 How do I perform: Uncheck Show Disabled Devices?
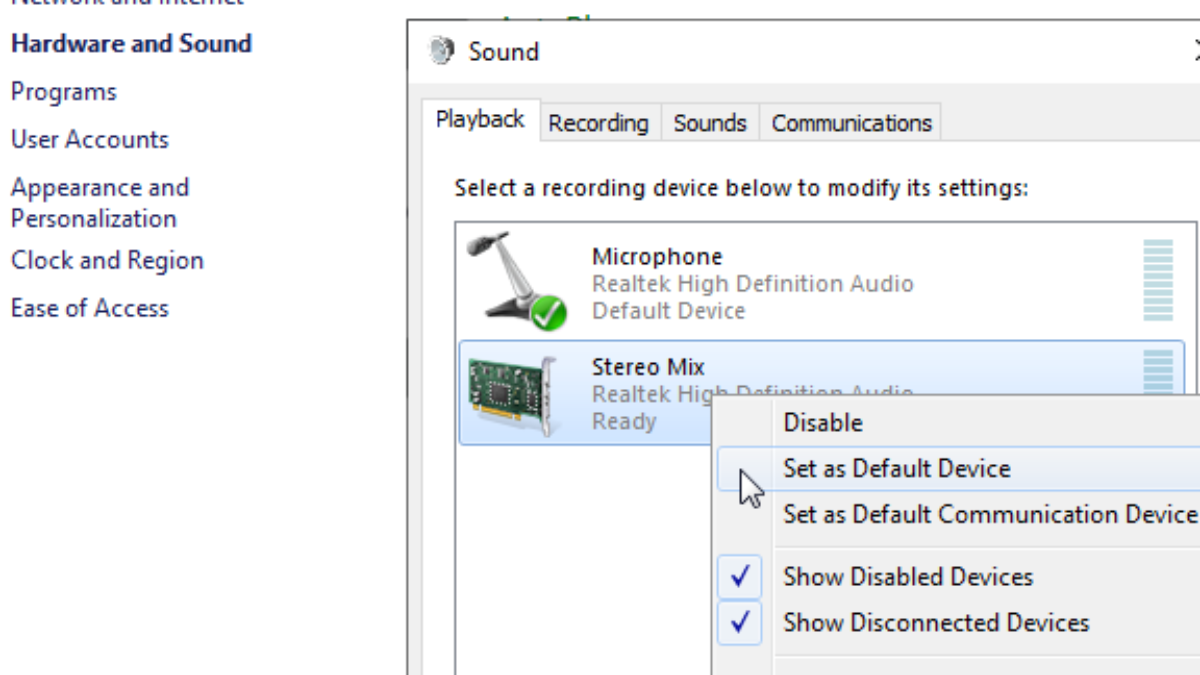point(740,577)
